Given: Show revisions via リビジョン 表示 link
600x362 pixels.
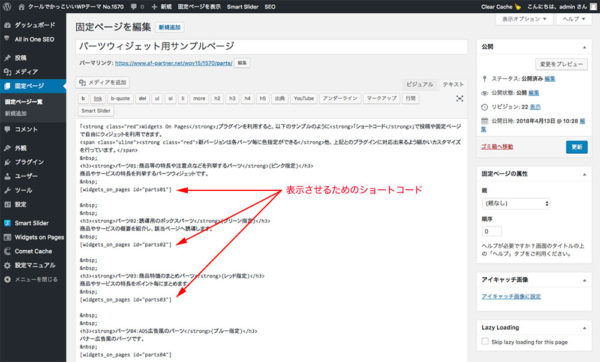Looking at the screenshot, I should pos(535,107).
